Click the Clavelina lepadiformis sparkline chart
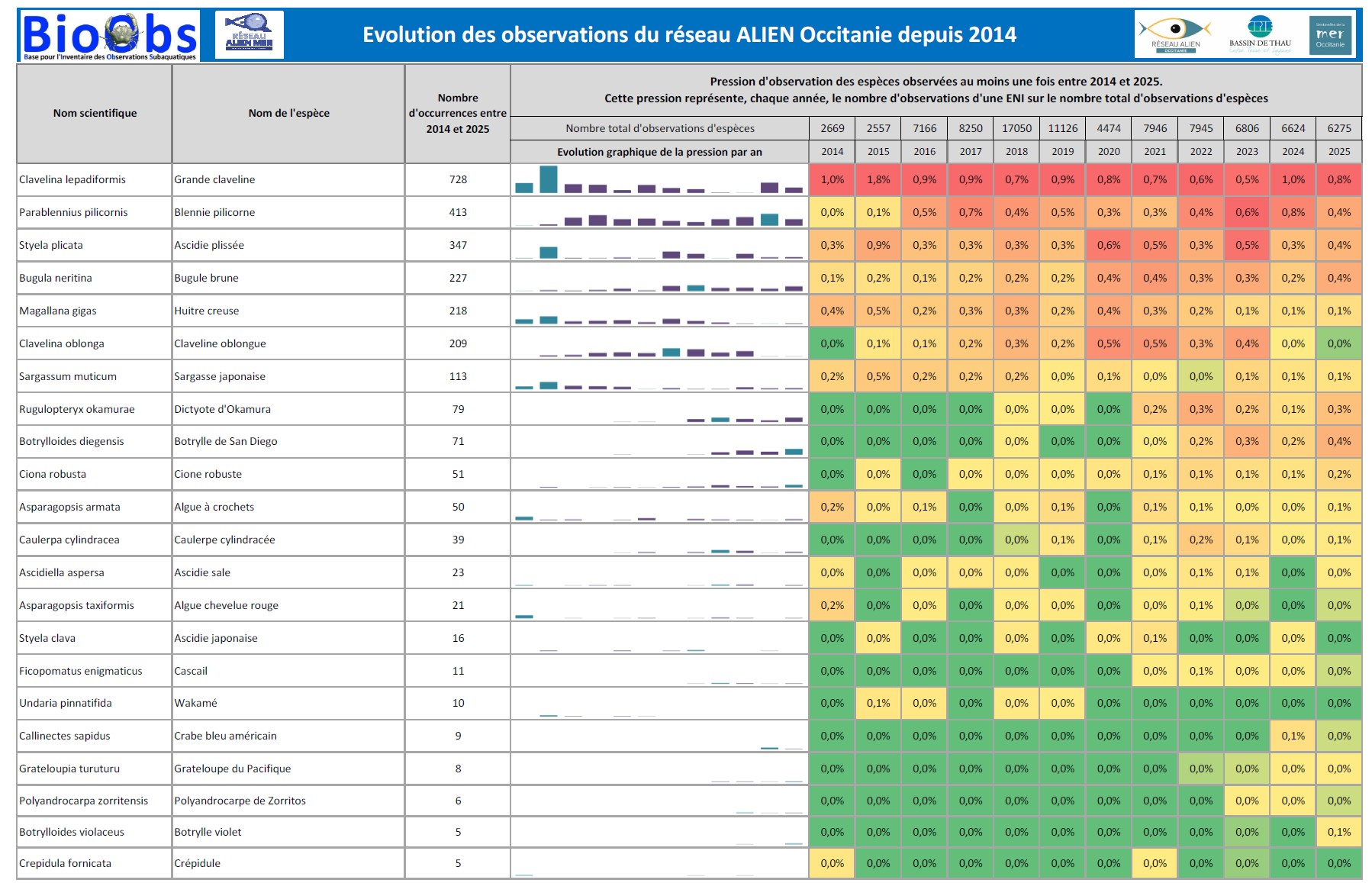1372x883 pixels. [659, 180]
